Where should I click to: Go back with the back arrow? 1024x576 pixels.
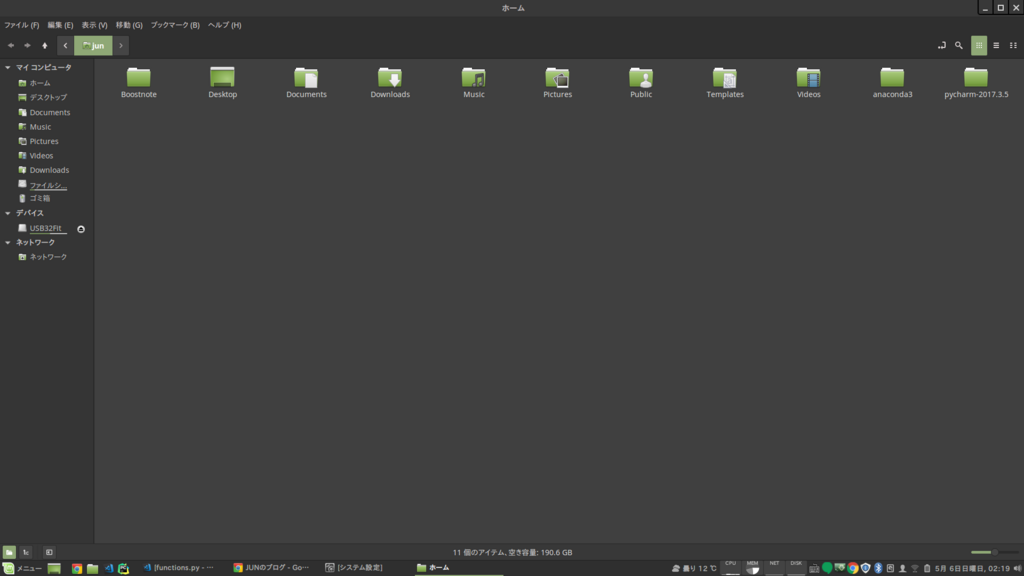pyautogui.click(x=11, y=46)
